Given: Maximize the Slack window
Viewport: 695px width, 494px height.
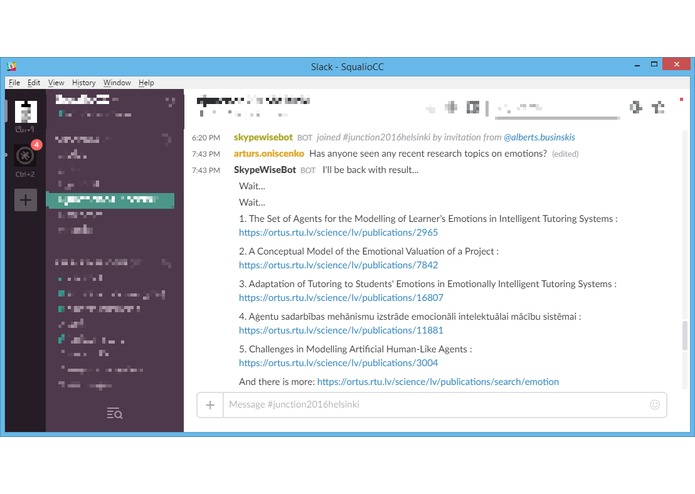Looking at the screenshot, I should [654, 65].
